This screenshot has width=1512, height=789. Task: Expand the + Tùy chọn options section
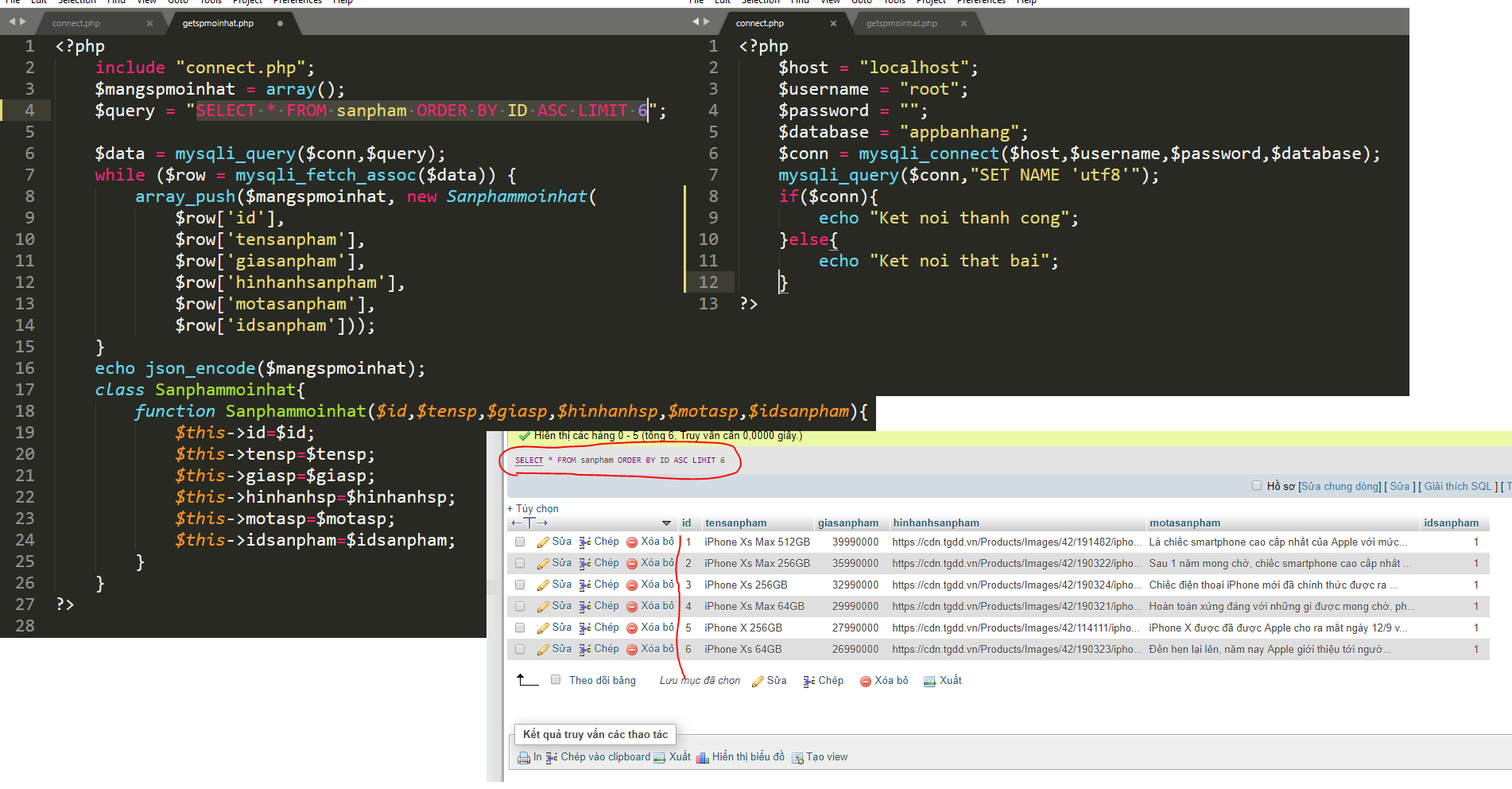pos(533,509)
